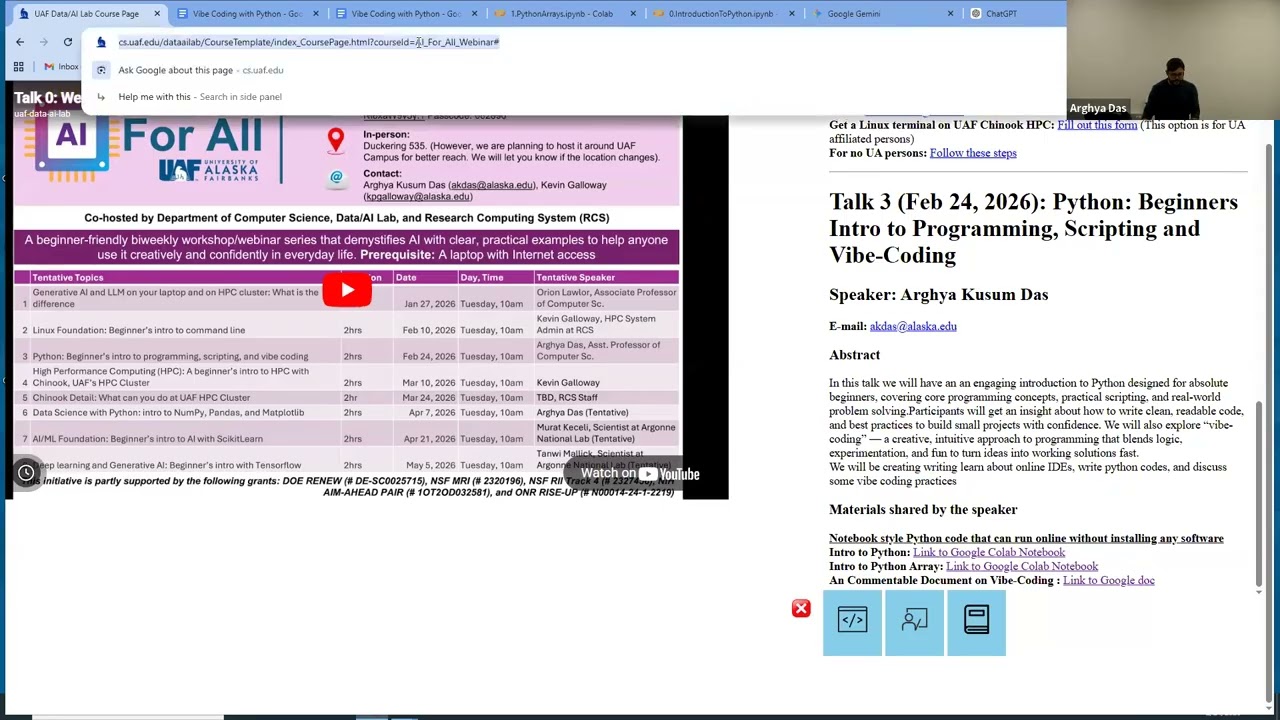Open the 'Follow these steps' link

click(x=973, y=153)
